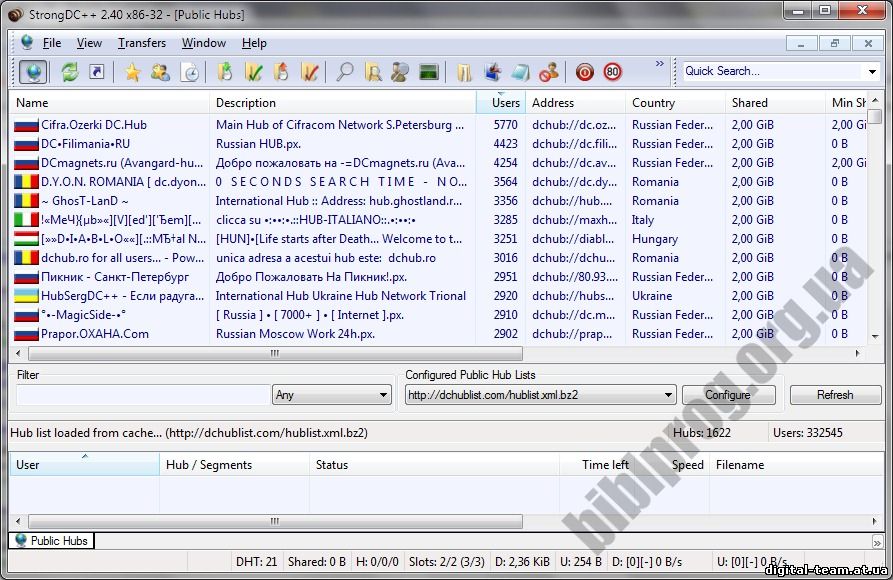Toggle the speed limiter 80 icon
The width and height of the screenshot is (893, 580).
(x=613, y=72)
